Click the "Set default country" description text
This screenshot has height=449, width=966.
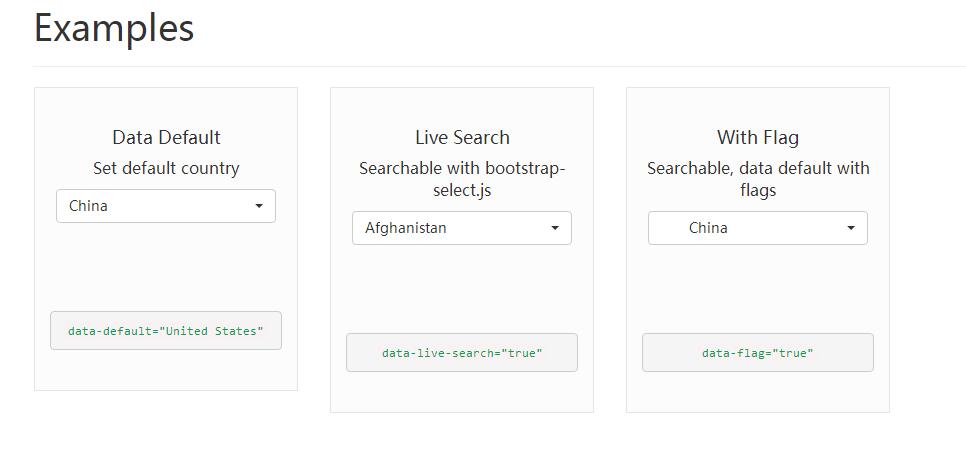pyautogui.click(x=166, y=168)
